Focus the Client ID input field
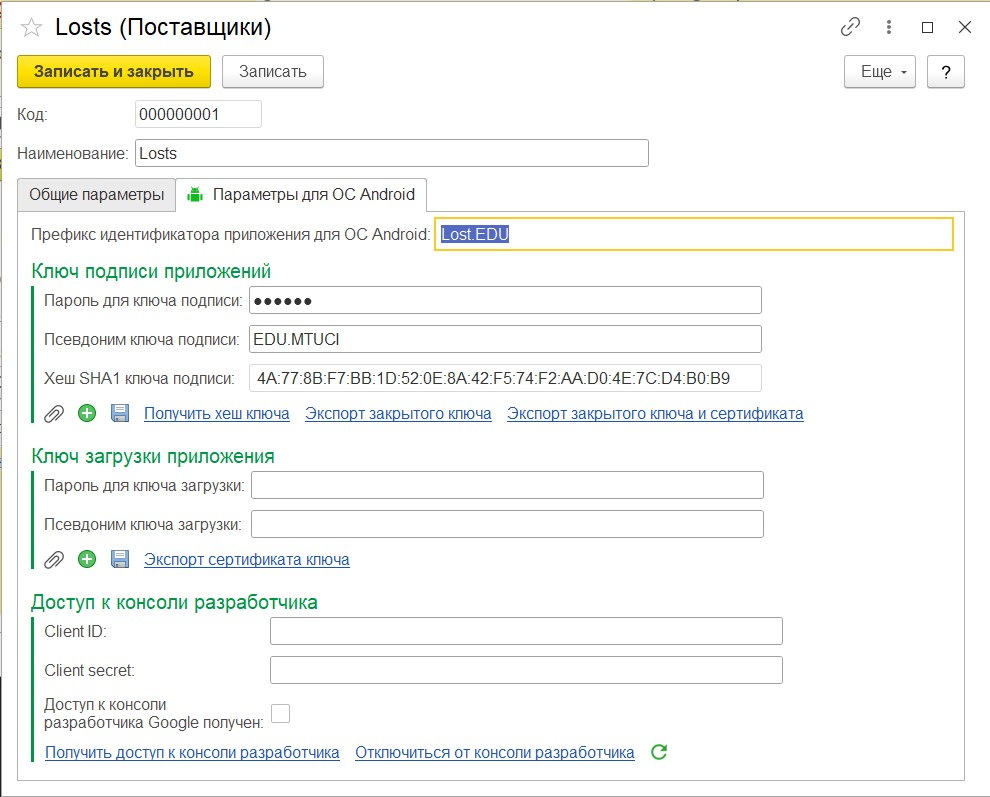990x797 pixels. tap(527, 631)
